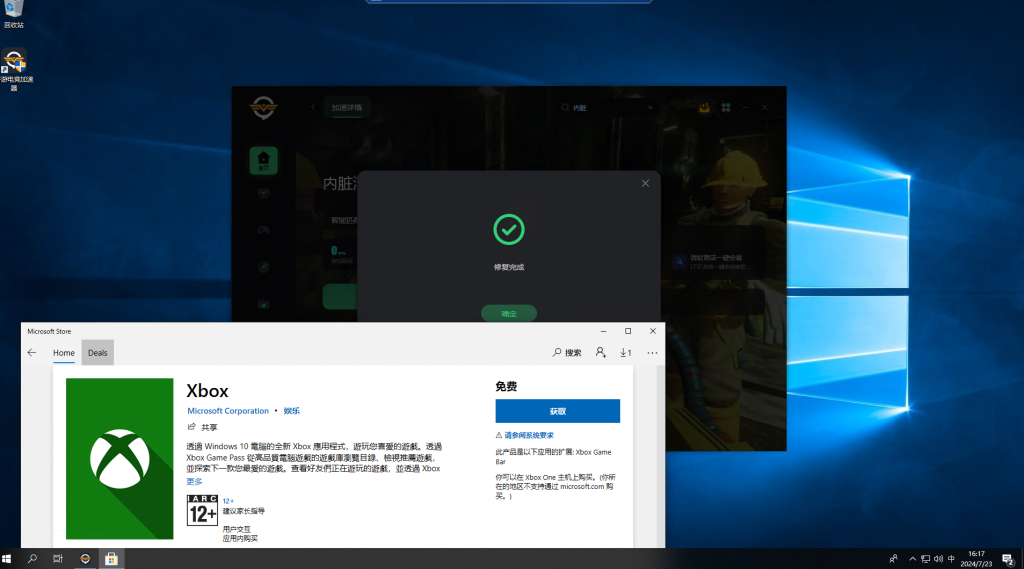Switch to the Deals tab
The width and height of the screenshot is (1024, 569).
click(97, 353)
